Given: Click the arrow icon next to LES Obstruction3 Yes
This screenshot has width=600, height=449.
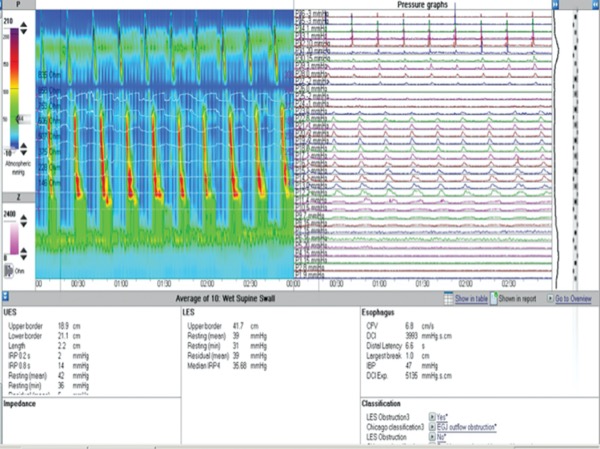Looking at the screenshot, I should [432, 416].
